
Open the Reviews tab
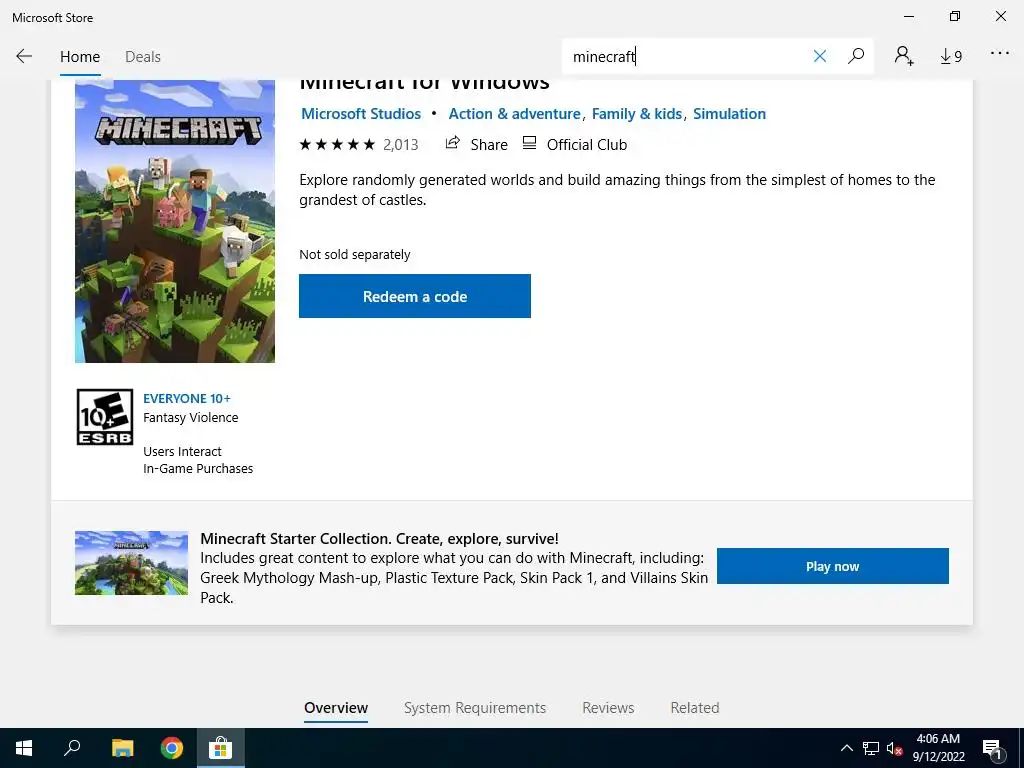[x=608, y=708]
